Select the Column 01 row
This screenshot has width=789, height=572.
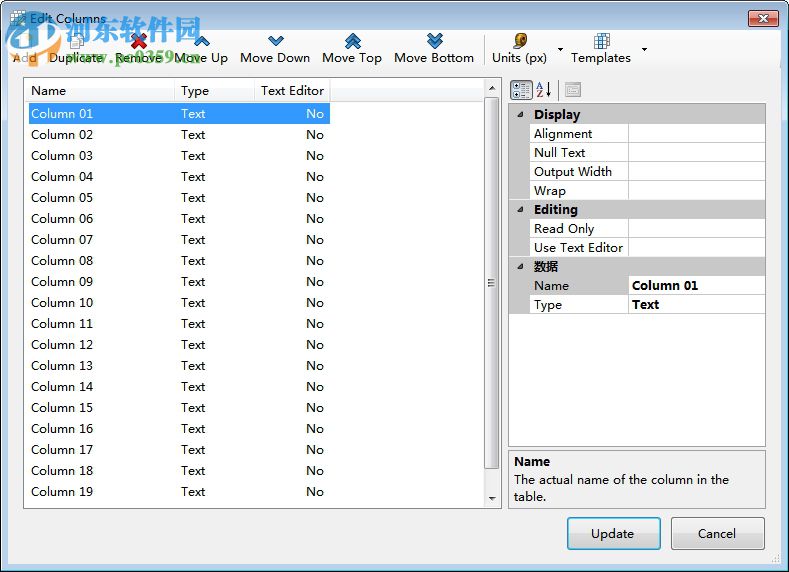pyautogui.click(x=179, y=114)
